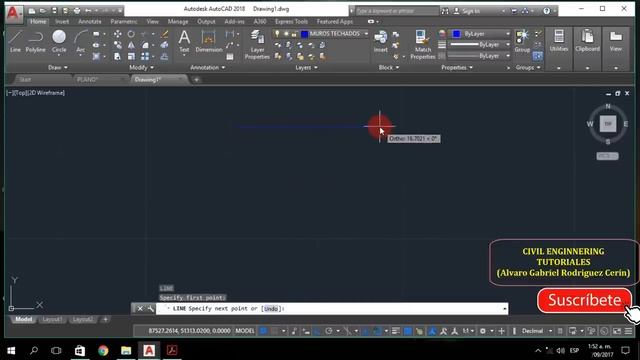Open the MUROS TECHADOS layer dropdown
The width and height of the screenshot is (640, 360).
(x=366, y=34)
